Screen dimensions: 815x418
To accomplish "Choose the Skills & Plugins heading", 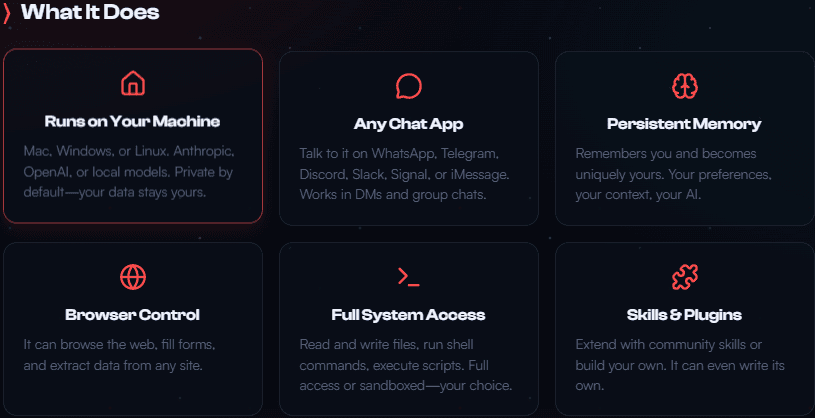I will point(684,314).
